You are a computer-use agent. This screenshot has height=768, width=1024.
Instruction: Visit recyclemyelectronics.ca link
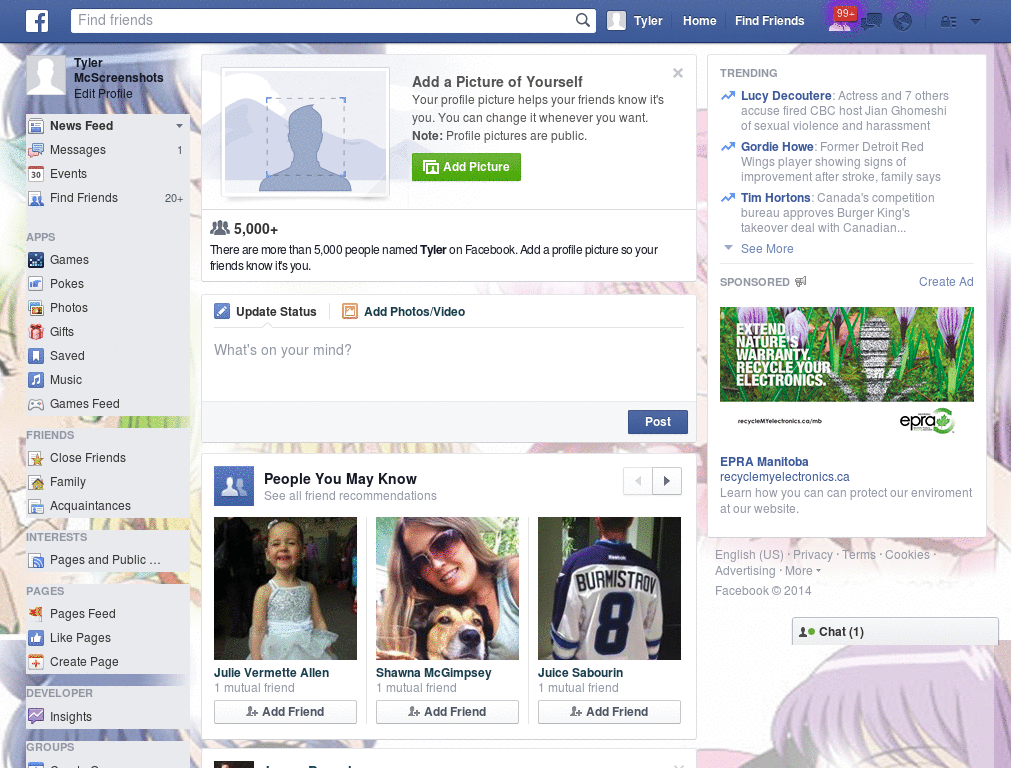tap(784, 477)
